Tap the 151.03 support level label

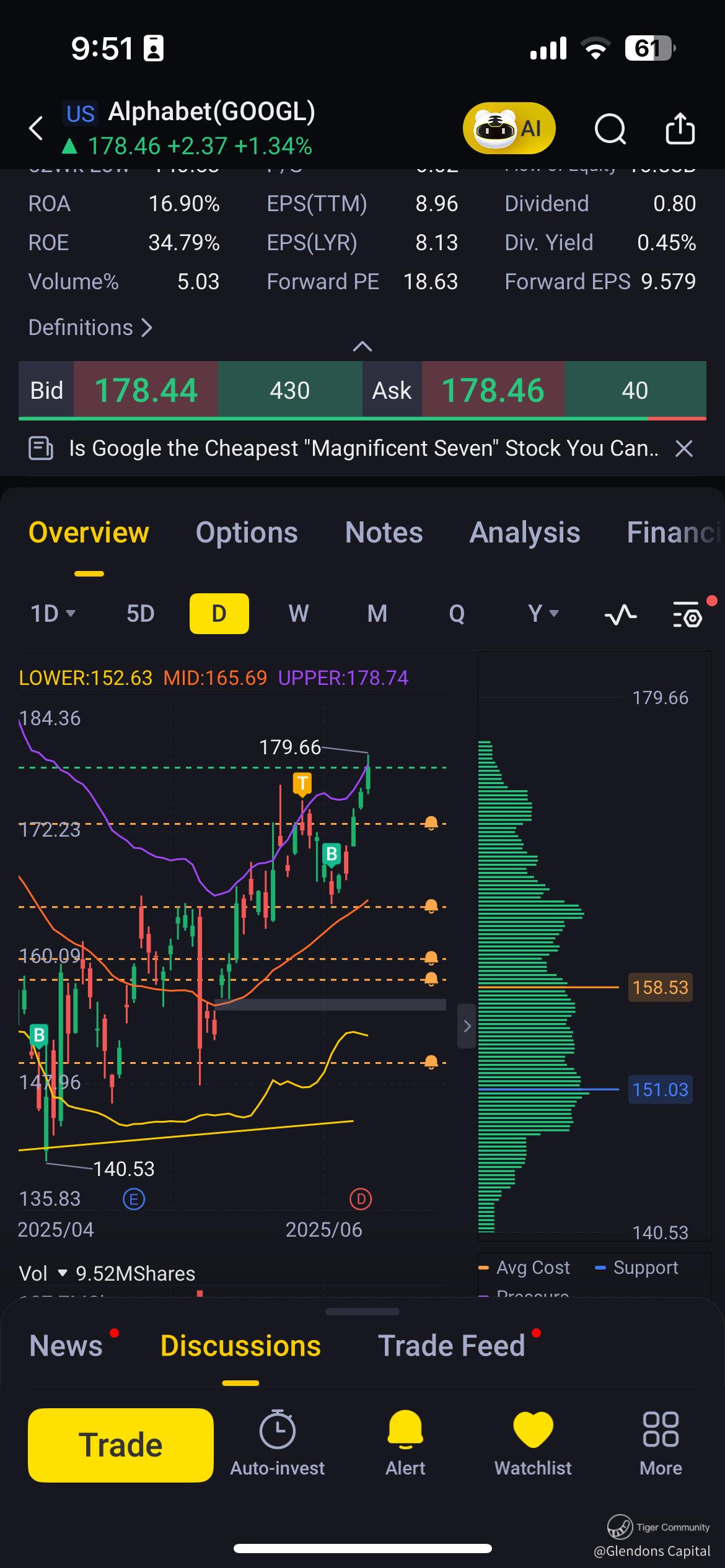pos(661,1089)
